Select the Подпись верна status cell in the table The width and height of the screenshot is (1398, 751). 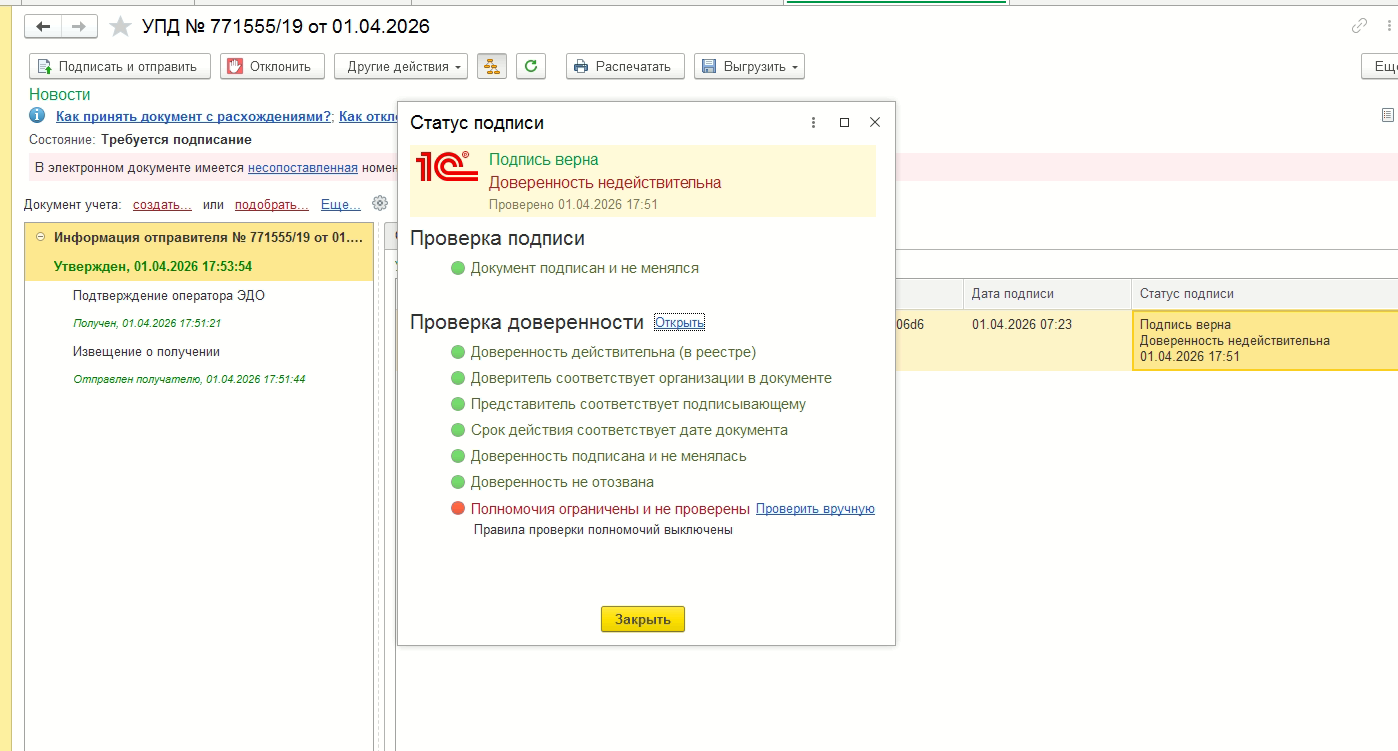pyautogui.click(x=1265, y=341)
